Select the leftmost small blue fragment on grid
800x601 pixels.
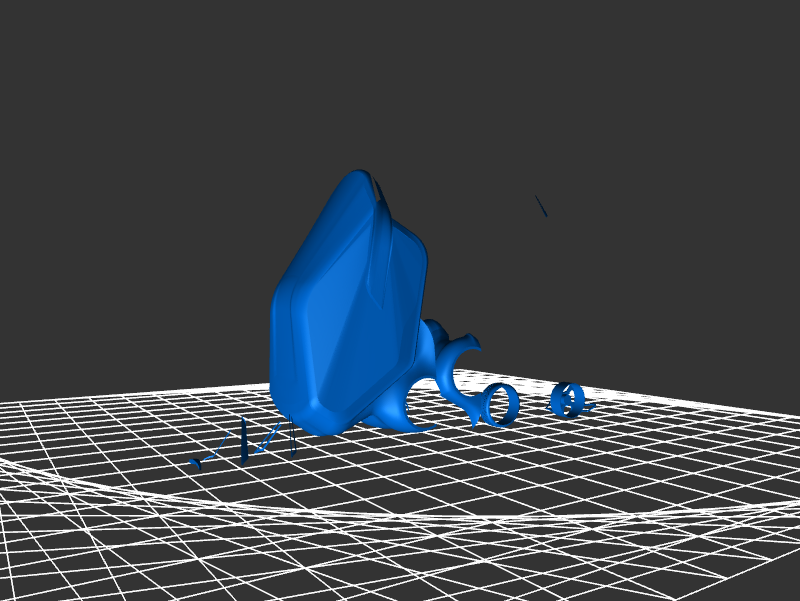tap(196, 463)
